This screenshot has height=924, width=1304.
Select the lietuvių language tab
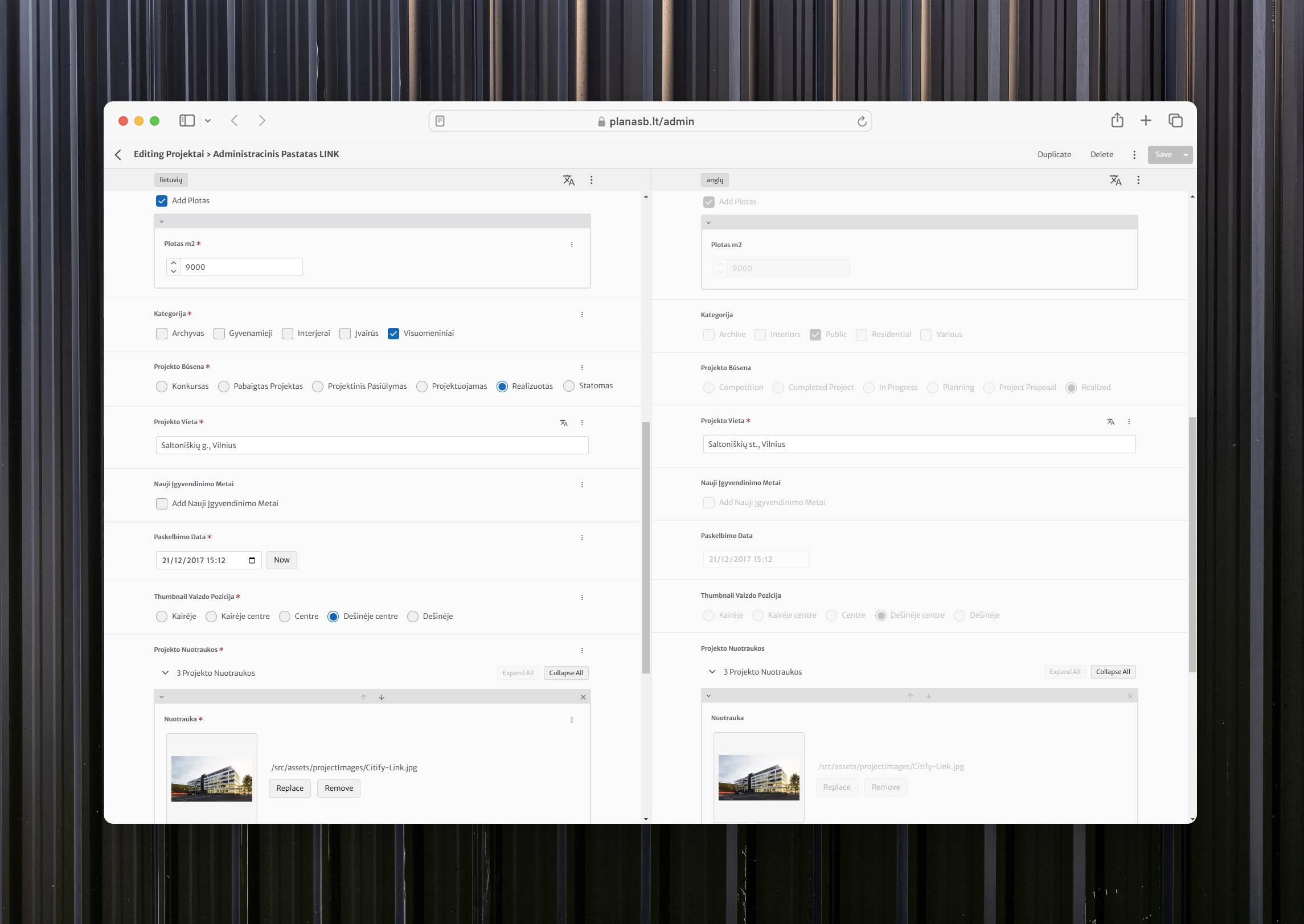point(171,180)
